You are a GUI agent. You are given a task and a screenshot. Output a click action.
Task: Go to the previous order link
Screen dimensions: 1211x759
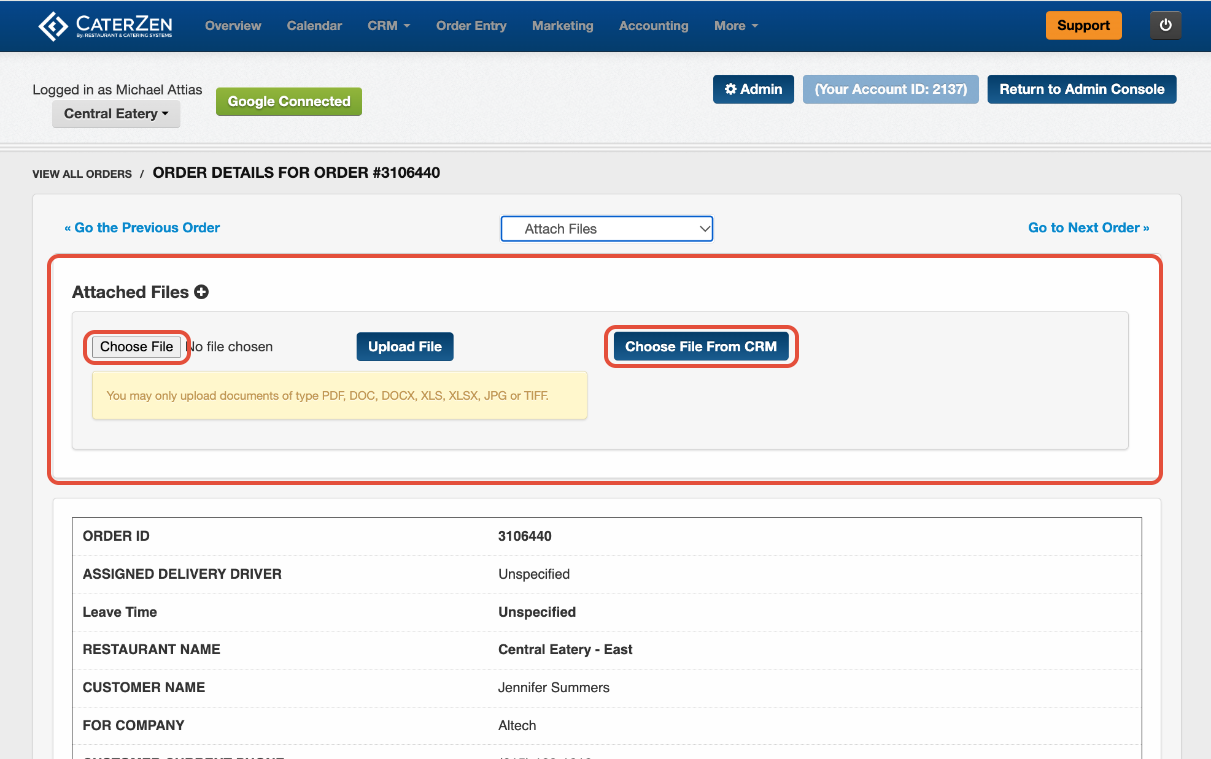click(142, 227)
